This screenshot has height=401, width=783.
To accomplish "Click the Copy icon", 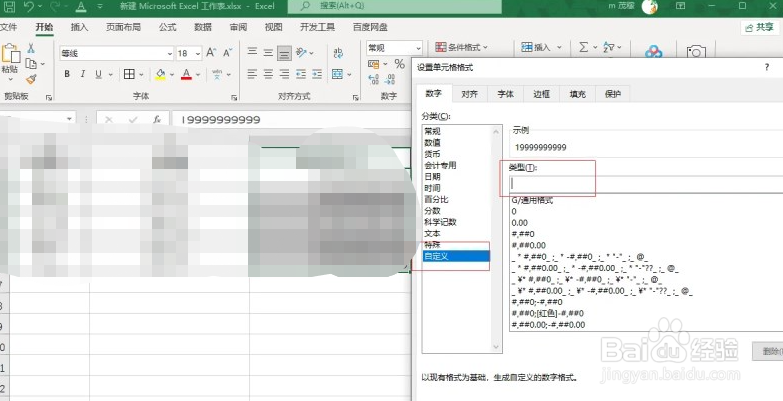I will tap(31, 63).
